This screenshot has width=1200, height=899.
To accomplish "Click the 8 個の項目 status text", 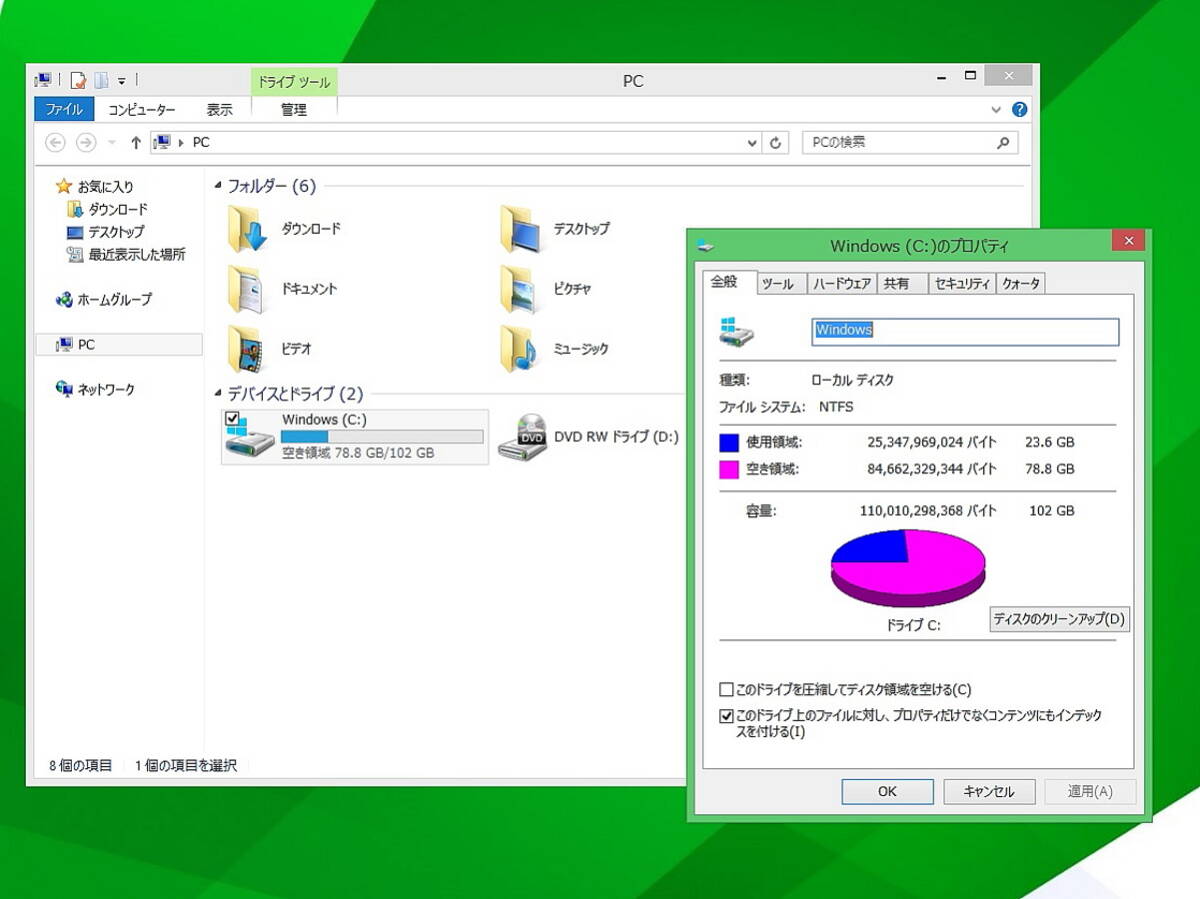I will (81, 766).
